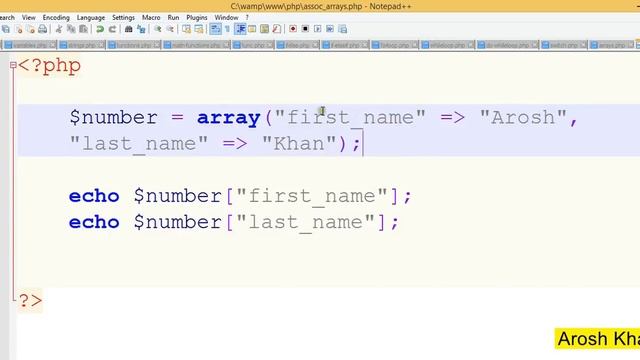Click the Save All toolbar icon
The image size is (640, 360).
(x=6, y=29)
